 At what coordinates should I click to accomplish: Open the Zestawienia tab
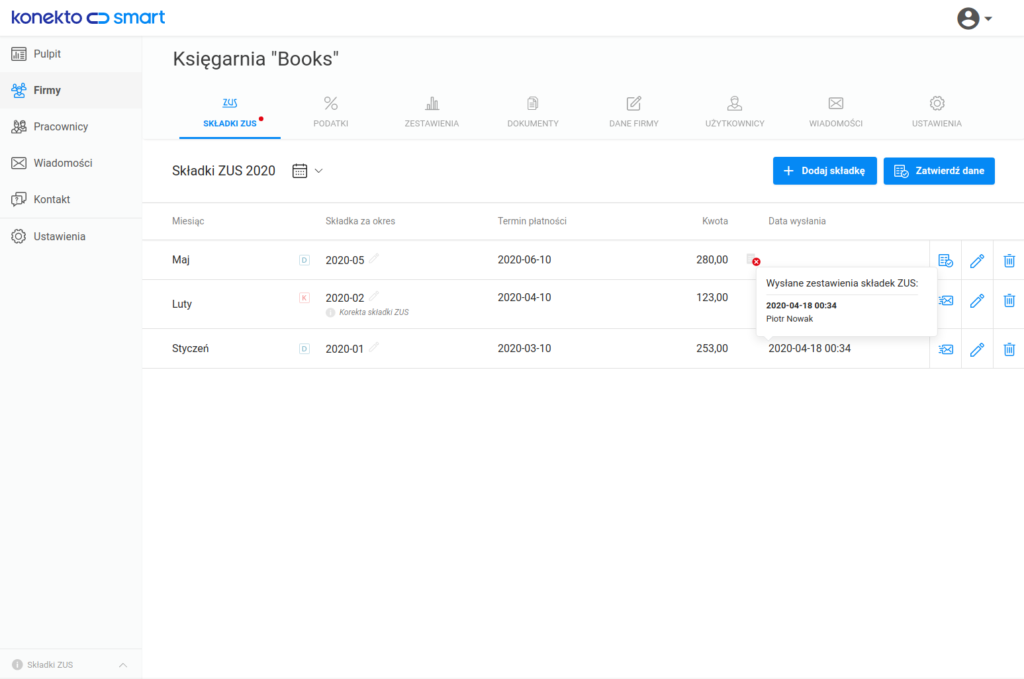coord(432,112)
